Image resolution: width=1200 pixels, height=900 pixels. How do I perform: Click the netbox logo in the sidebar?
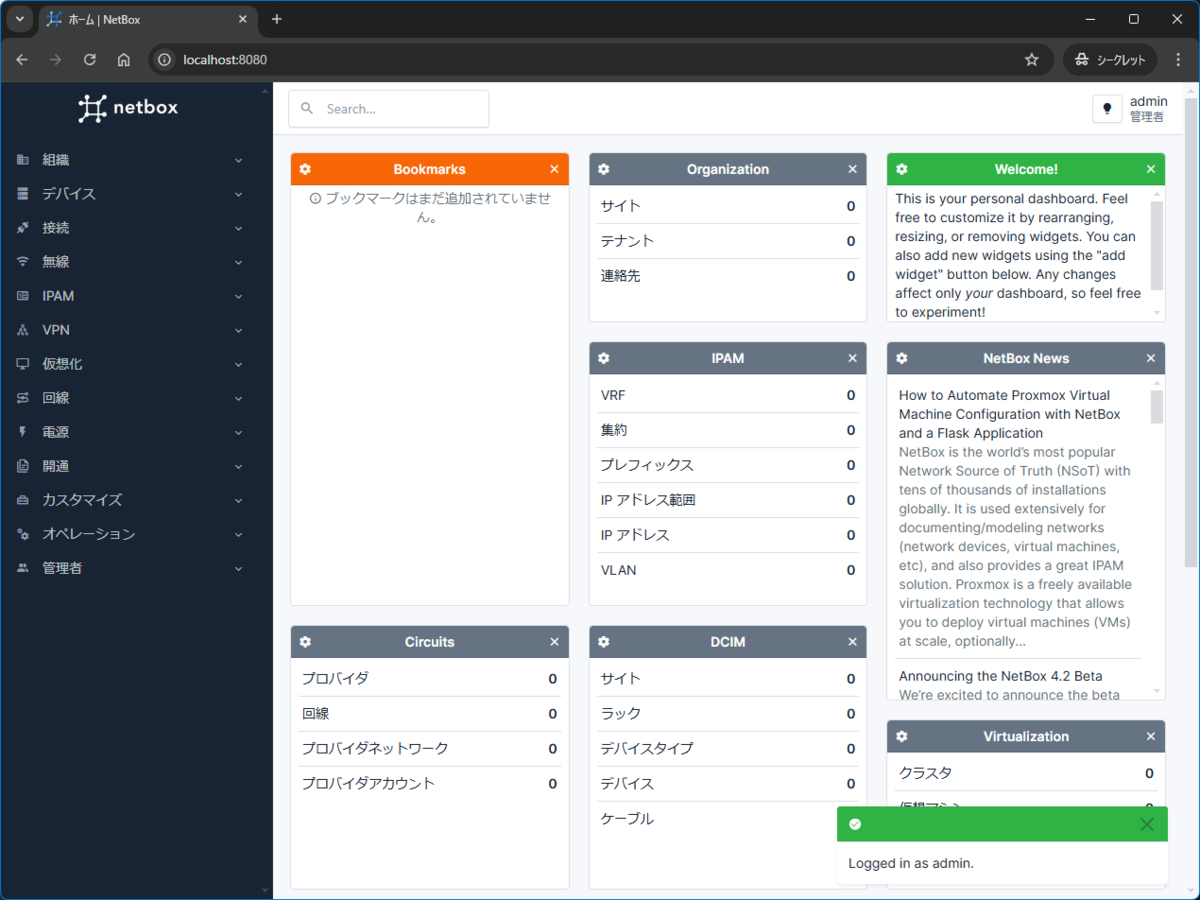pos(128,108)
